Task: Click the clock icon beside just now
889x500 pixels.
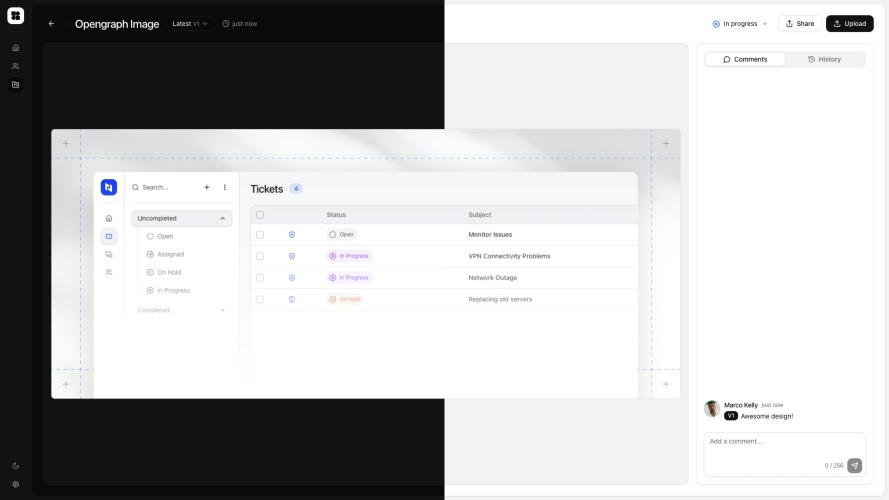Action: 226,24
